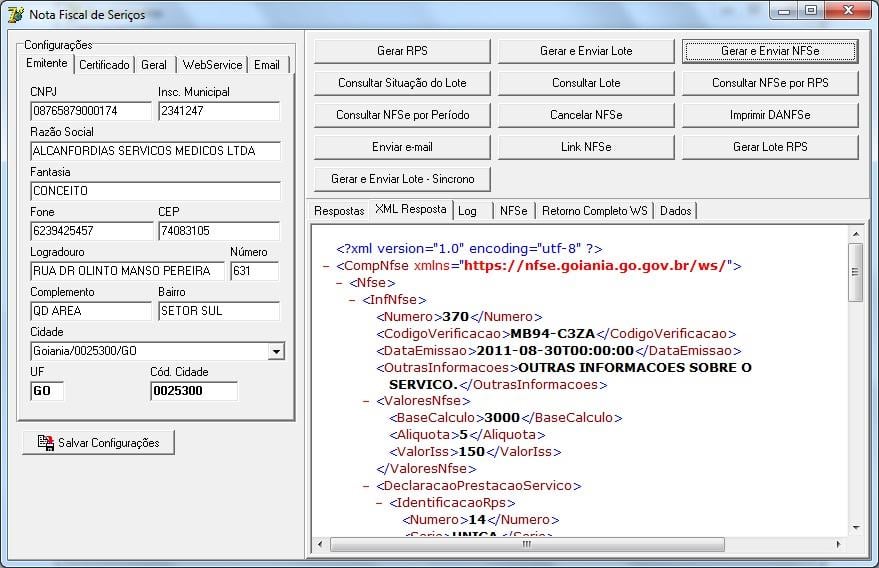The width and height of the screenshot is (879, 568).
Task: Switch to the WebService tab
Action: click(212, 64)
